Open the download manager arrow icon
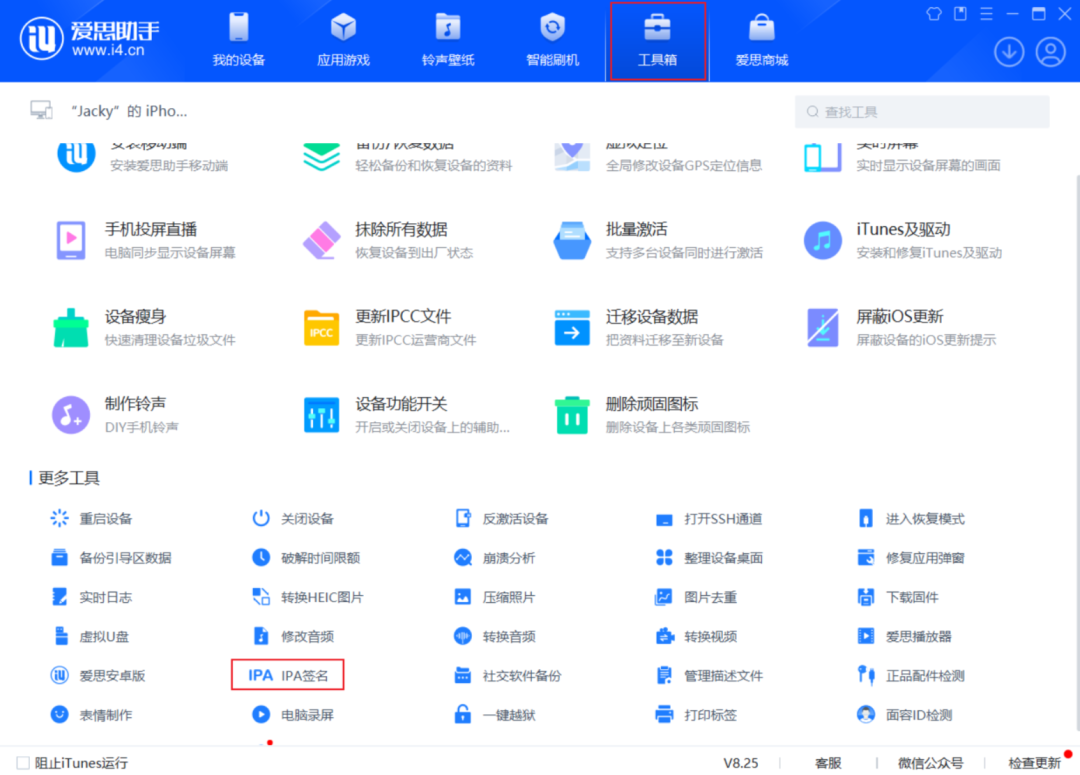The height and width of the screenshot is (775, 1080). (x=1009, y=52)
